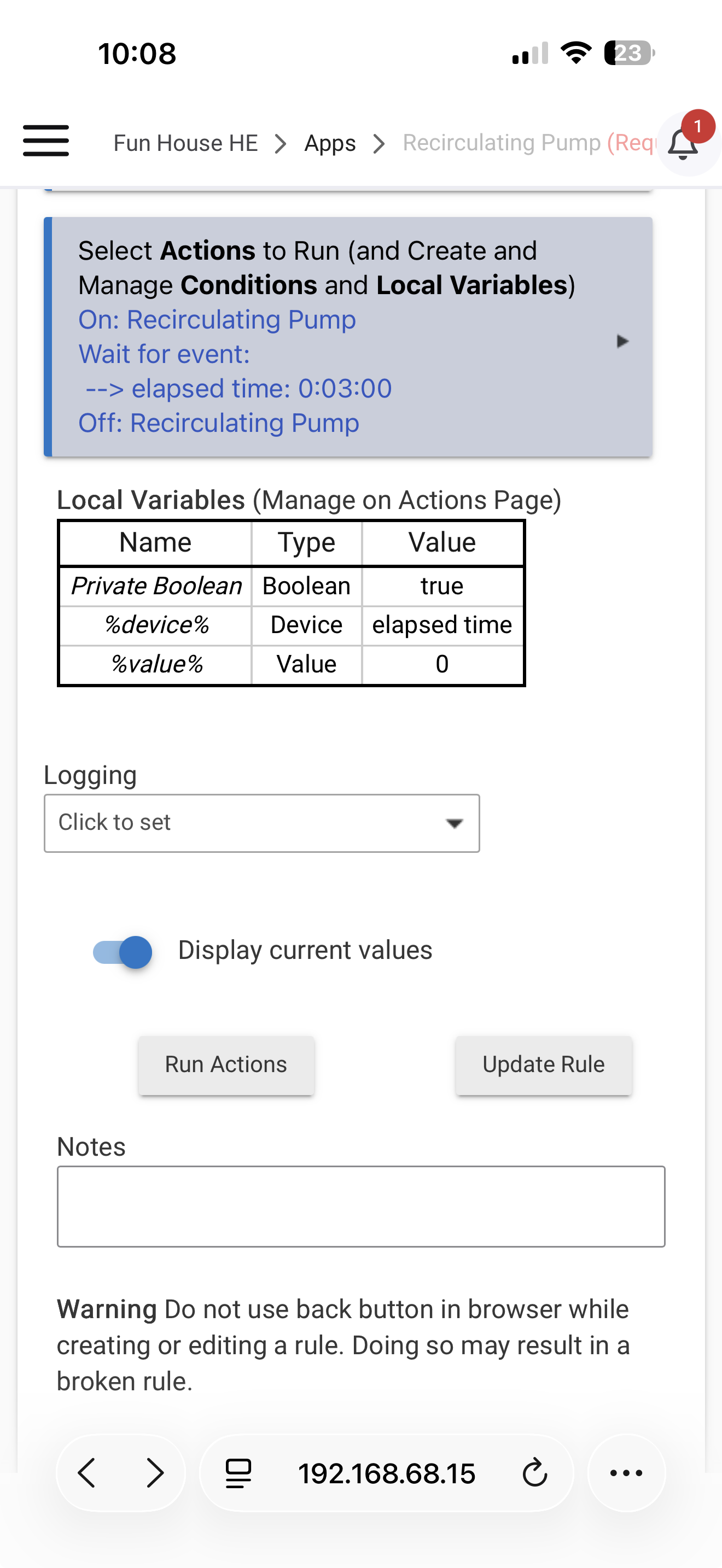Go to Fun House HE breadcrumb

click(185, 144)
